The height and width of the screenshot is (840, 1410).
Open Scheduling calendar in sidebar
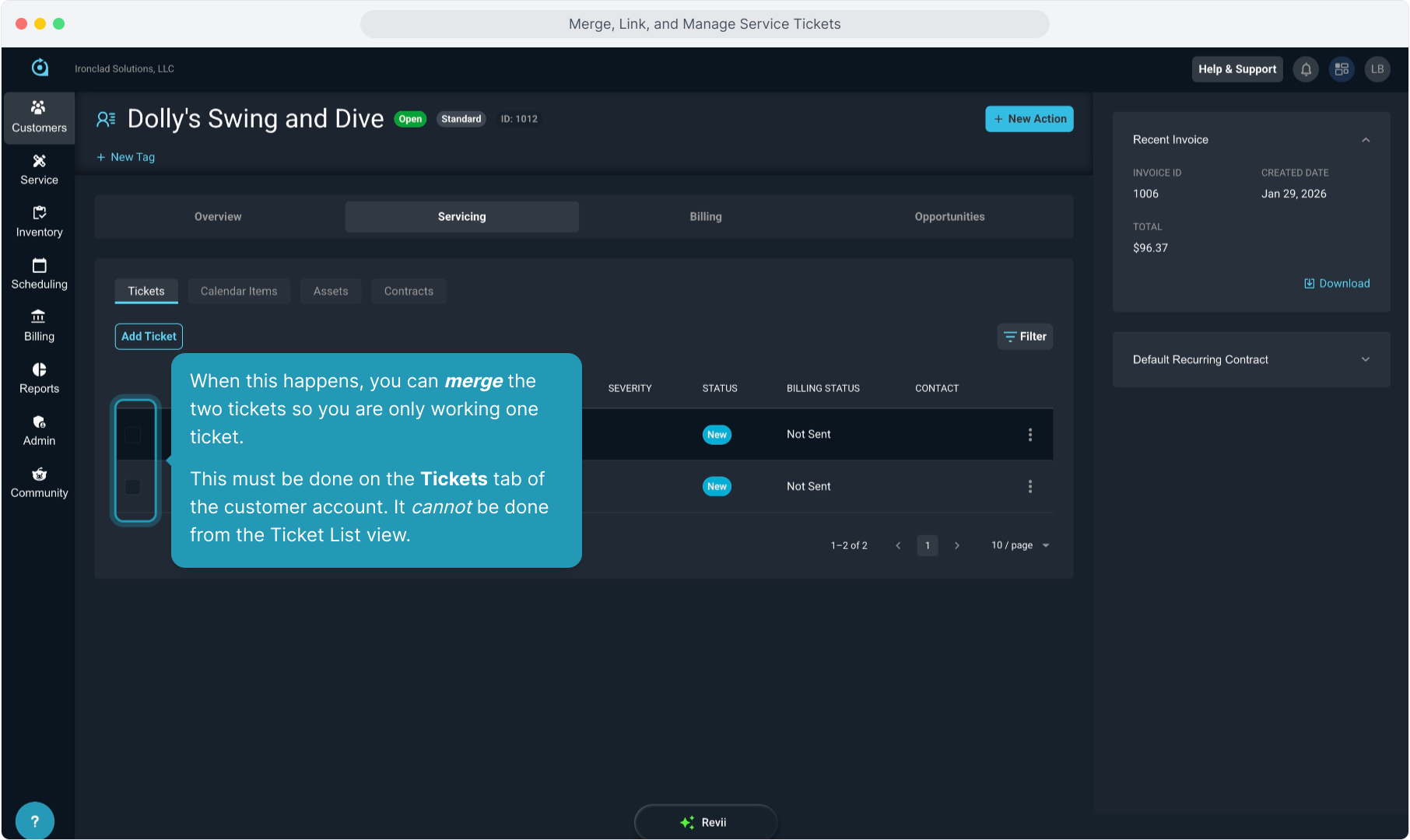tap(39, 274)
